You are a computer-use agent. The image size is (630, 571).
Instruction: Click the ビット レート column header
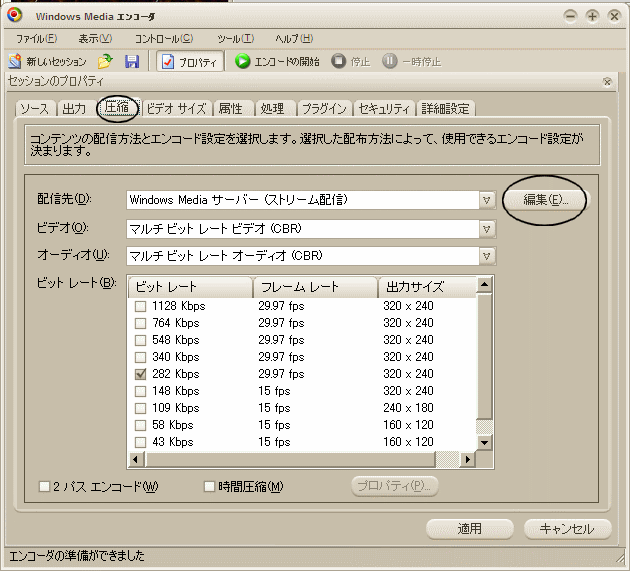(190, 287)
